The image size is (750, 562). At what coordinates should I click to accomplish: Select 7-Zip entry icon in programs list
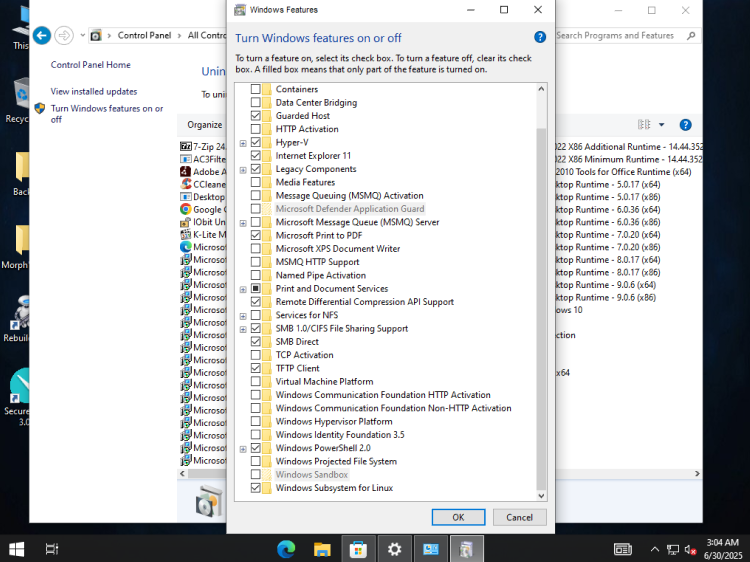click(x=186, y=146)
